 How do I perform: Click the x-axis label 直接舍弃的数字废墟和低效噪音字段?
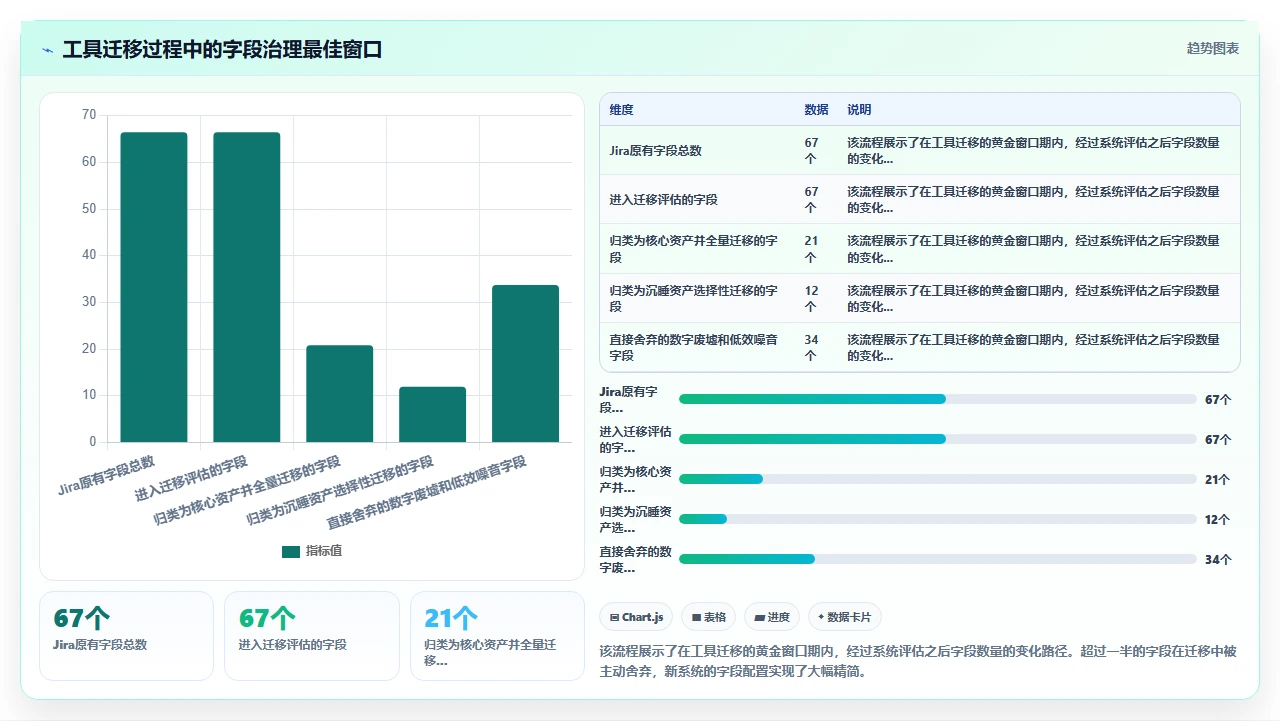click(x=427, y=493)
